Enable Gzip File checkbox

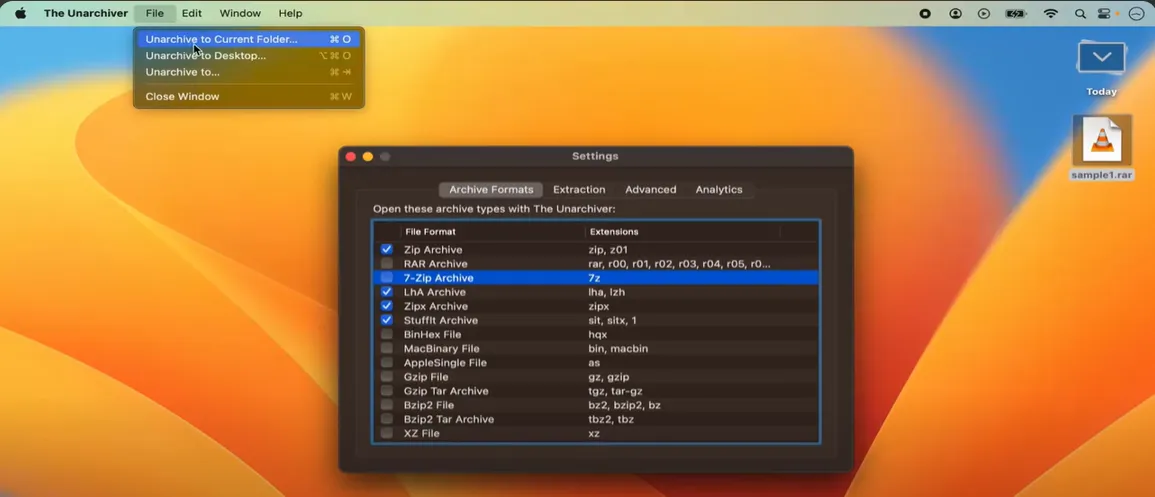tap(387, 377)
